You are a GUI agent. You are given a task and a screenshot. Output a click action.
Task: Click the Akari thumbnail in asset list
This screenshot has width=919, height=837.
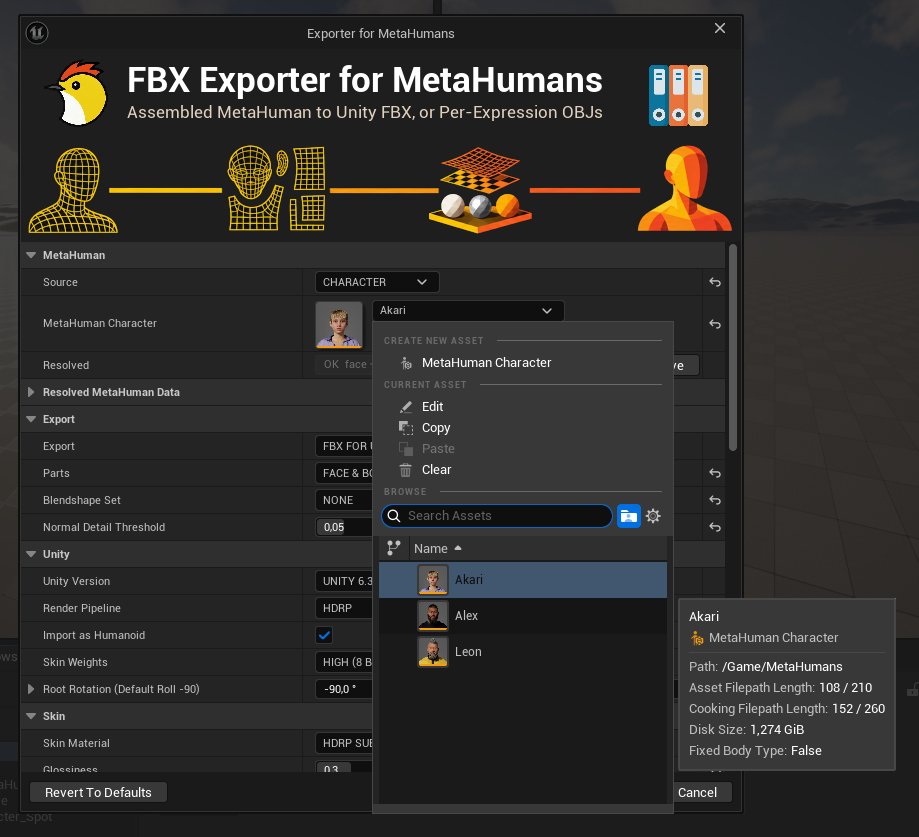(x=433, y=580)
